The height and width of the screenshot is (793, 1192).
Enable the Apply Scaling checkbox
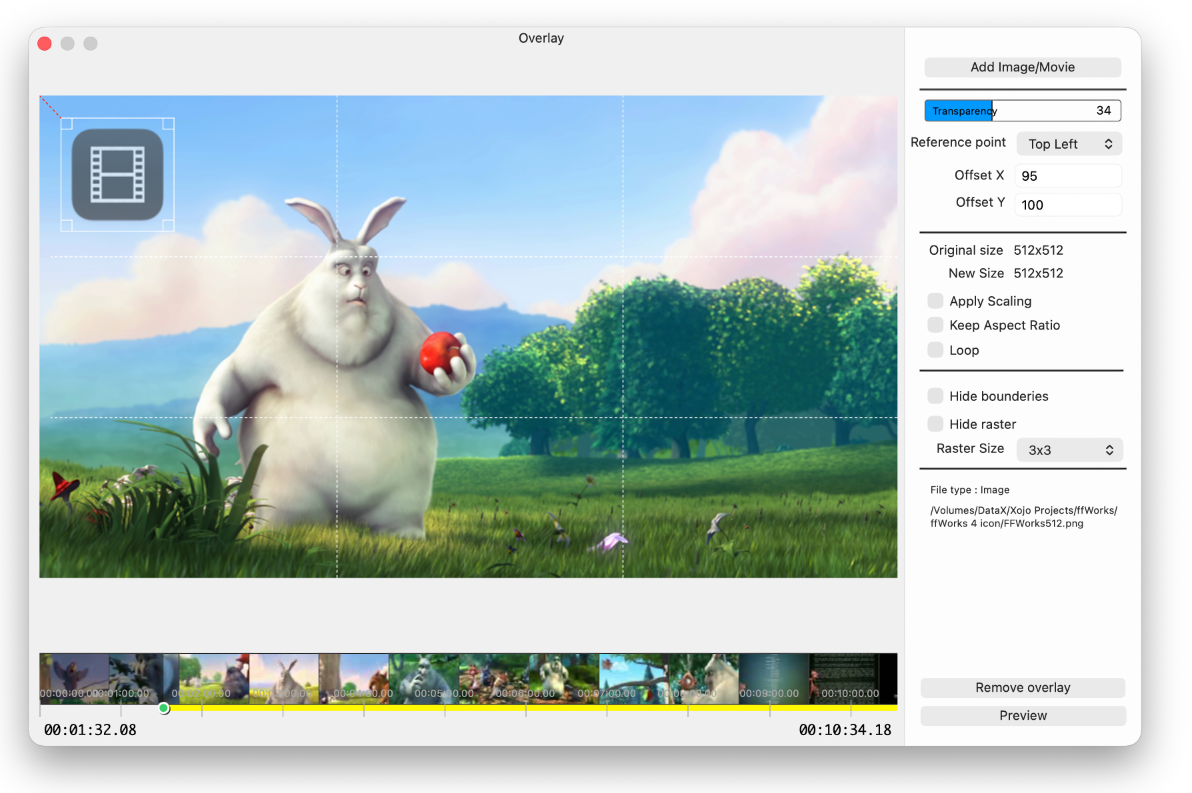(936, 301)
